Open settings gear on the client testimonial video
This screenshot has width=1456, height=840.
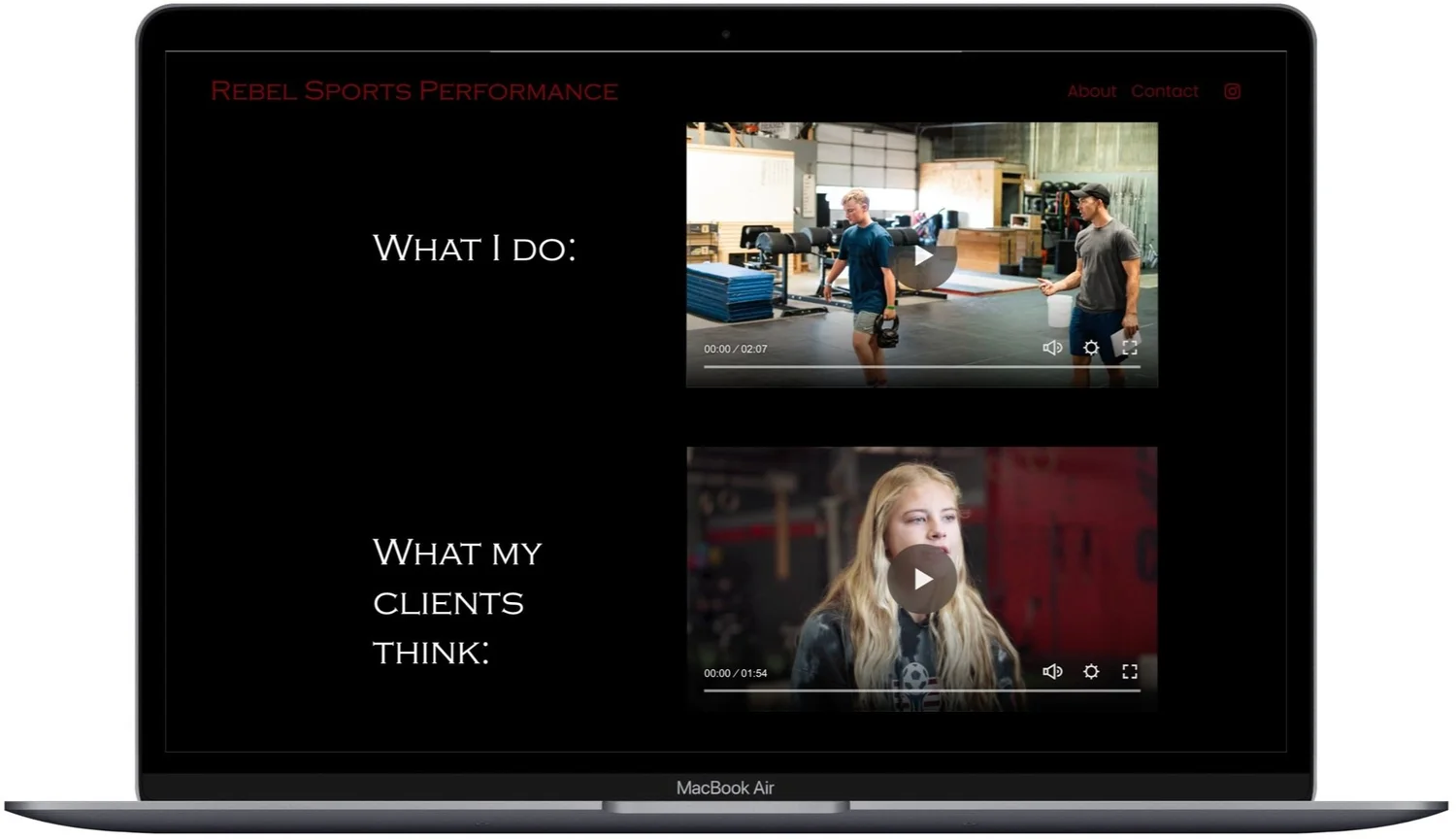coord(1091,671)
